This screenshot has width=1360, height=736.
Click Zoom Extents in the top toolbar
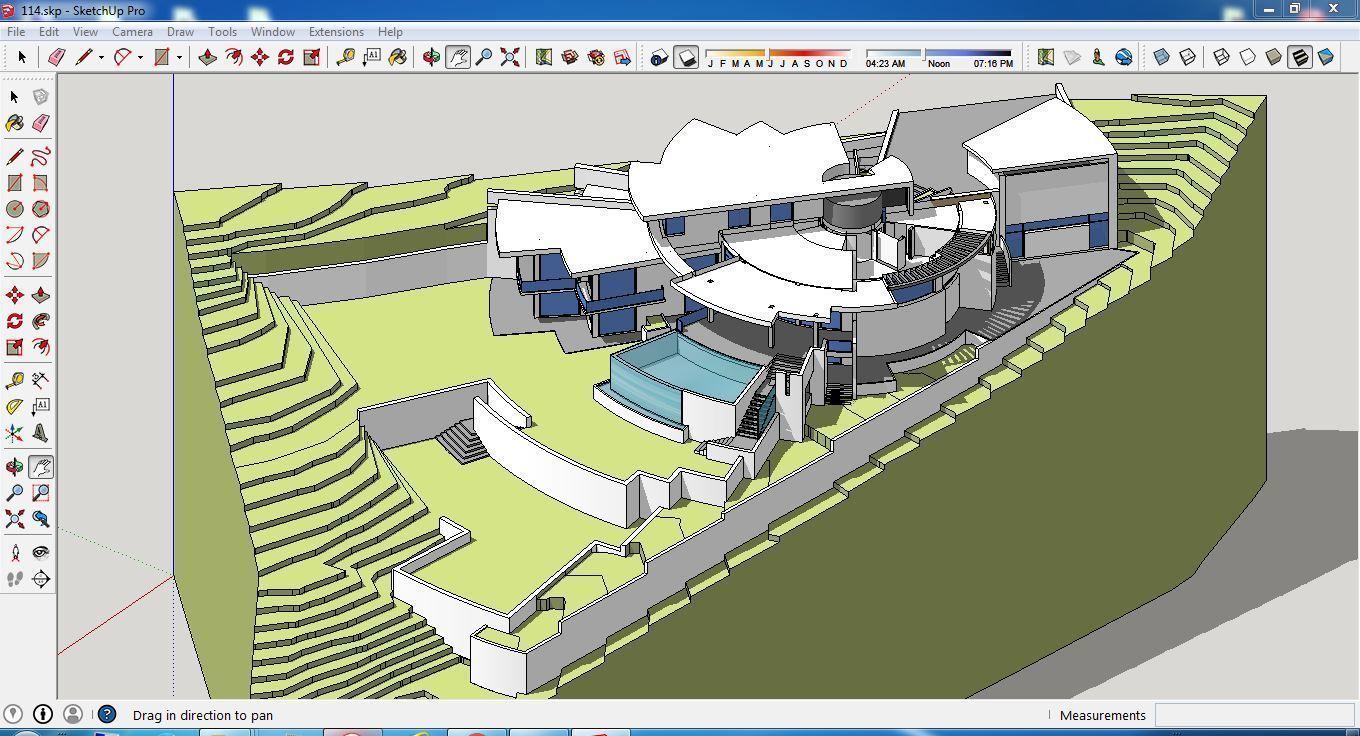(x=510, y=57)
